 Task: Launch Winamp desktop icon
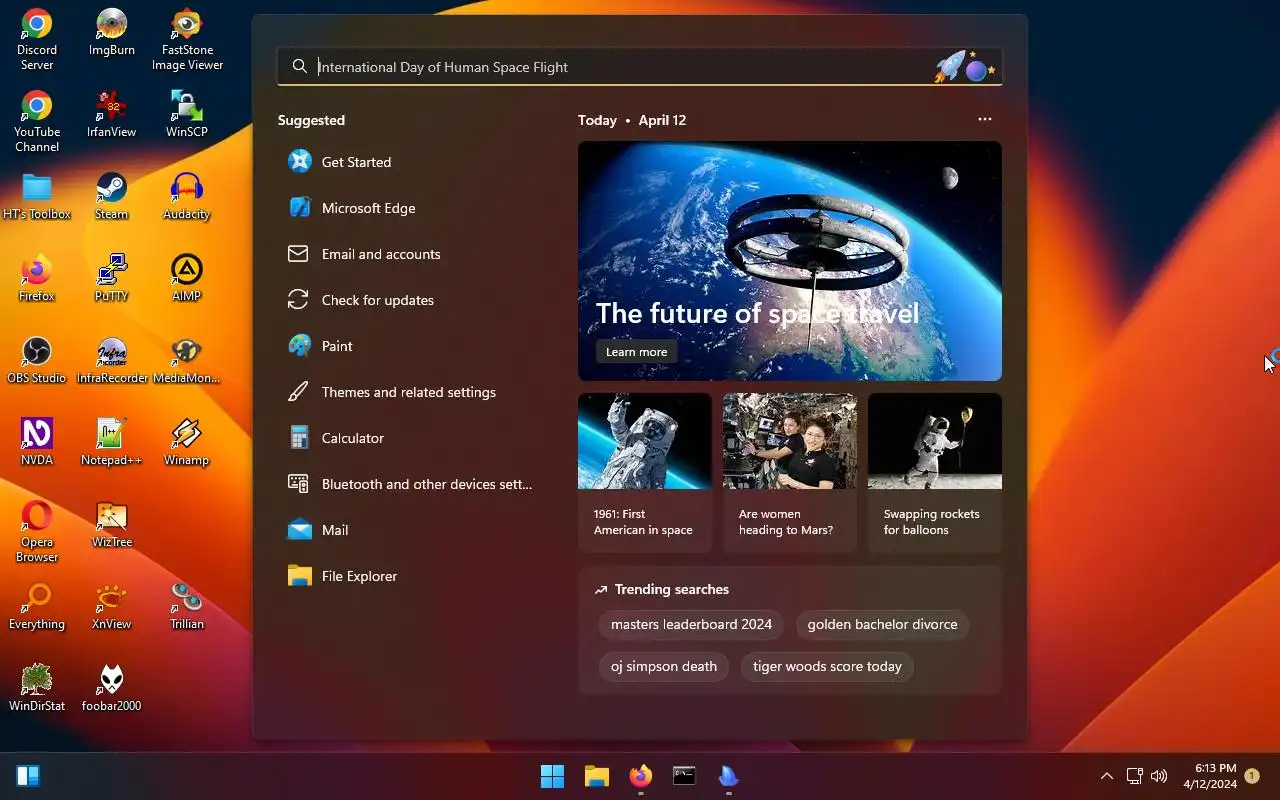coord(187,443)
